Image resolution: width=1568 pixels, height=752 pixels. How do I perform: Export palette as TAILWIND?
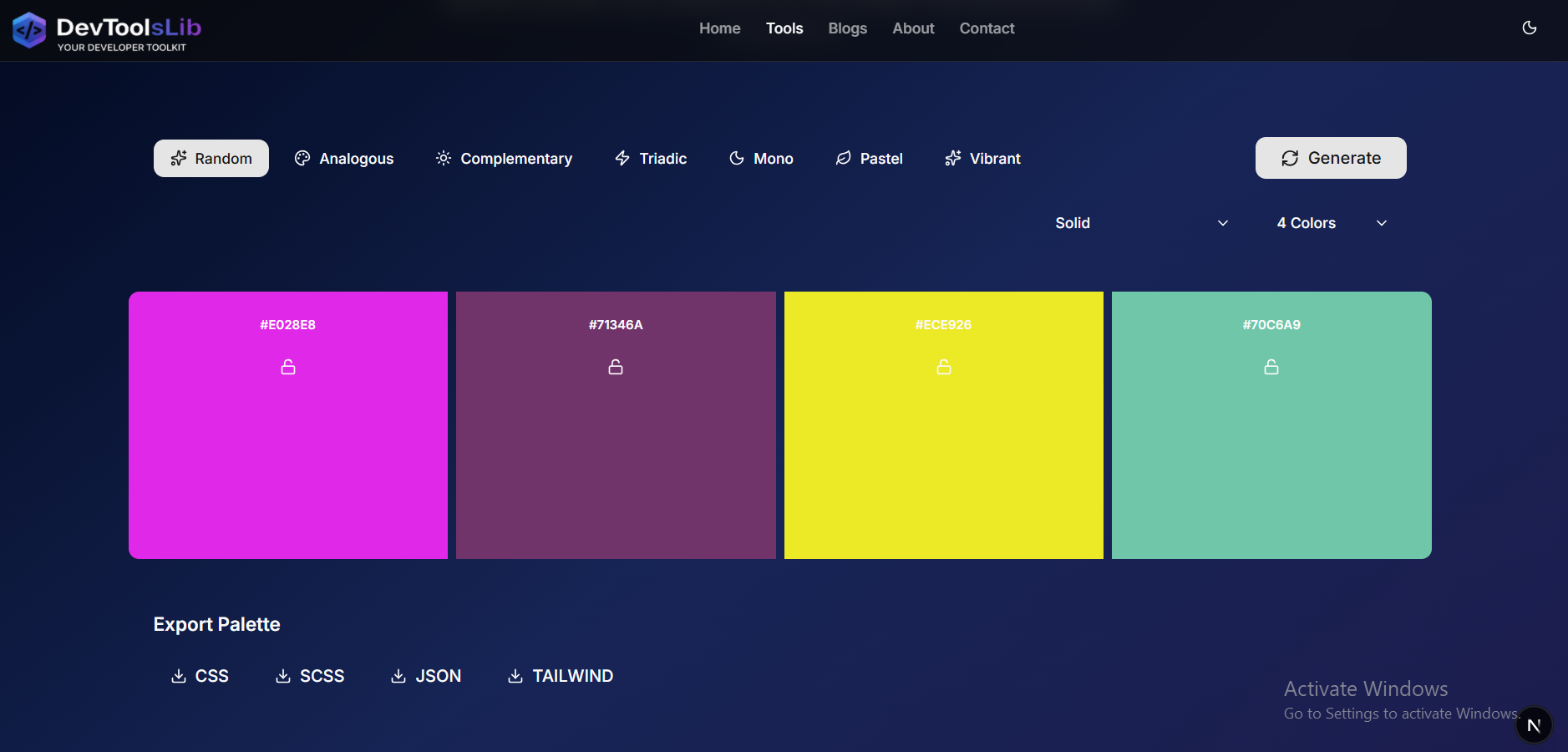point(560,676)
